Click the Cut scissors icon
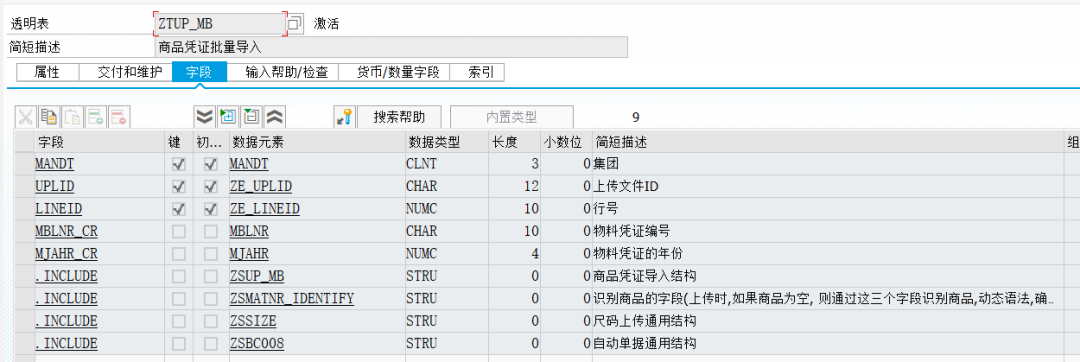This screenshot has height=362, width=1080. pos(25,117)
